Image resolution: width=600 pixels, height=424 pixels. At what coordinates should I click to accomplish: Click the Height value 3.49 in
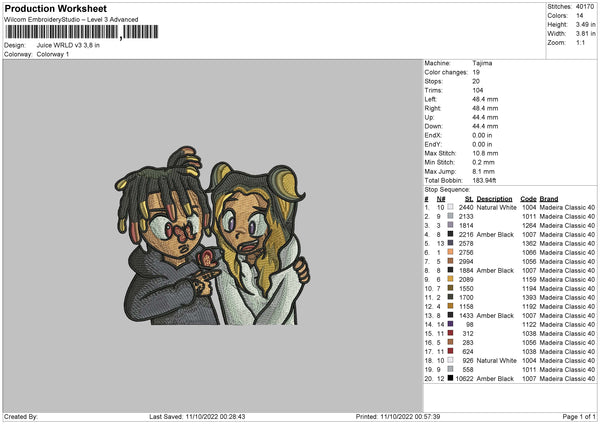point(585,24)
